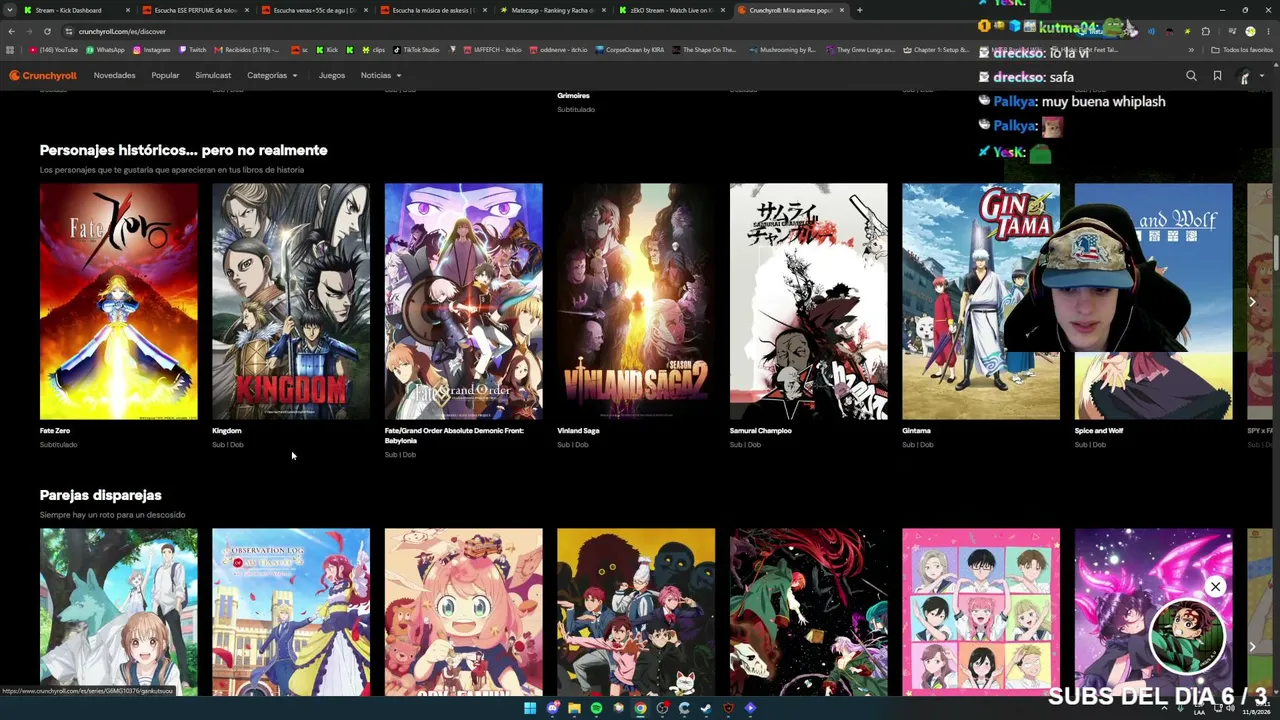Open the Chrome profile avatar
The width and height of the screenshot is (1280, 720).
click(1250, 31)
